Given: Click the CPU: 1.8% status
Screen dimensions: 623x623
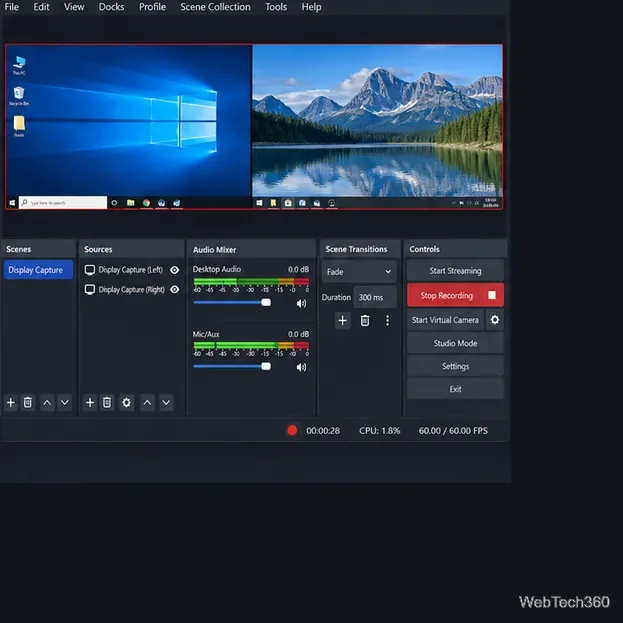Looking at the screenshot, I should 379,431.
